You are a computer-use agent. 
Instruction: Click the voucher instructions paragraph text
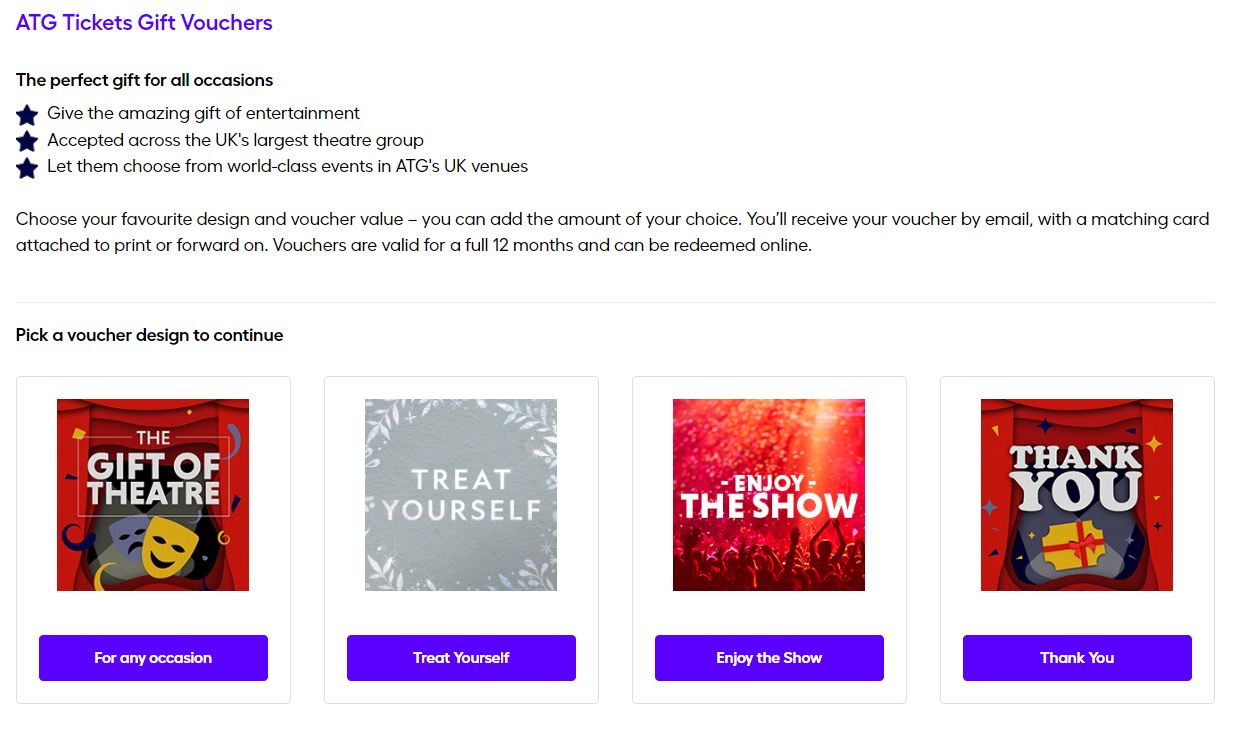(x=610, y=230)
